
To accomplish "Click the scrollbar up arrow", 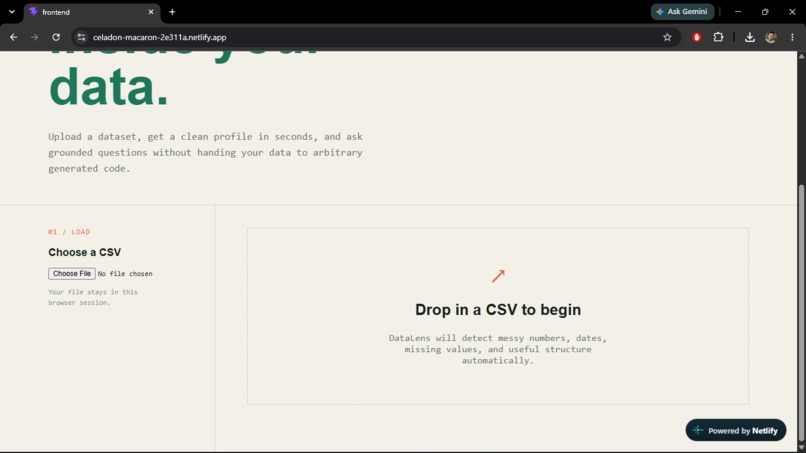I will 801,56.
